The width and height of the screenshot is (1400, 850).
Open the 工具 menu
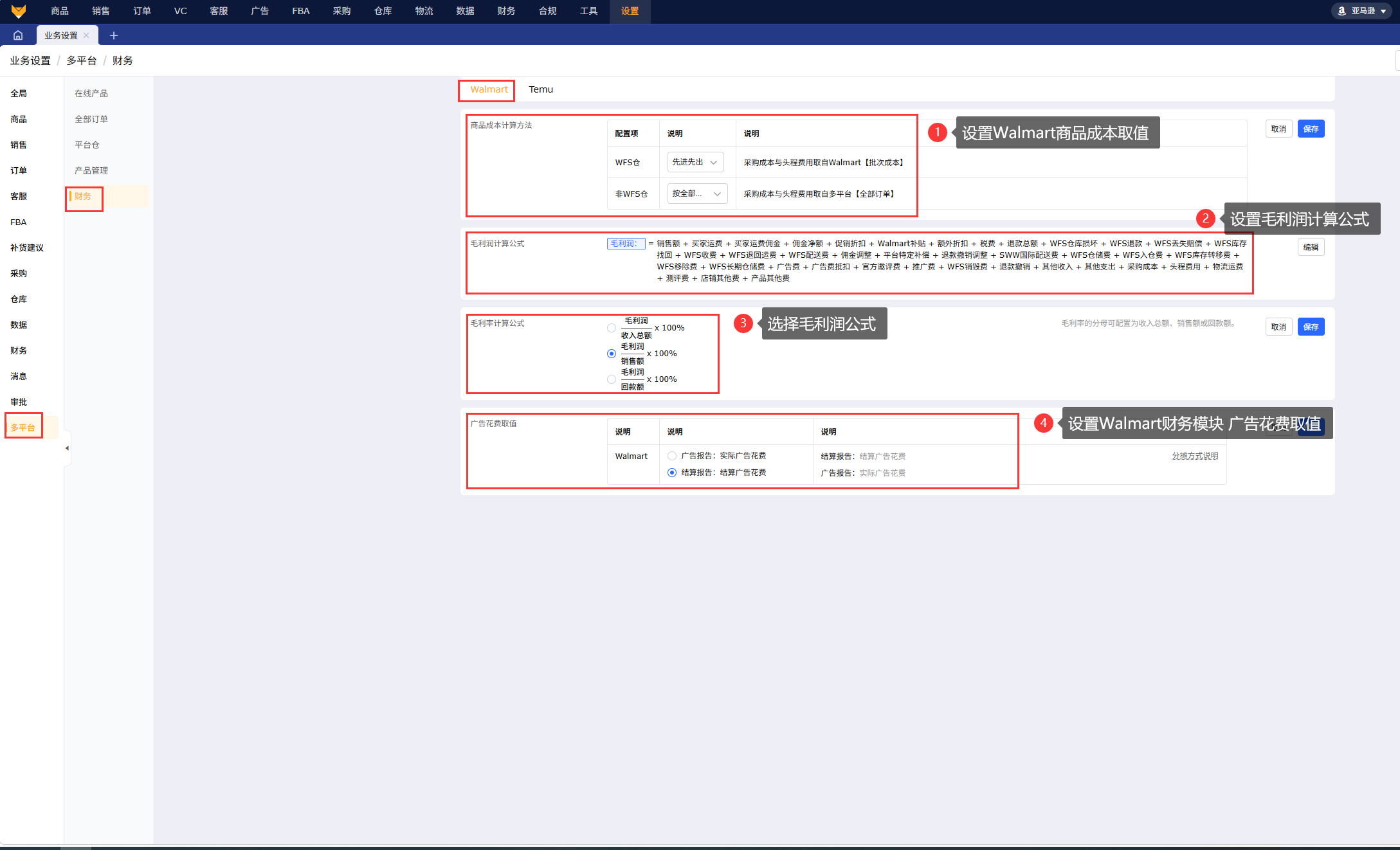589,11
